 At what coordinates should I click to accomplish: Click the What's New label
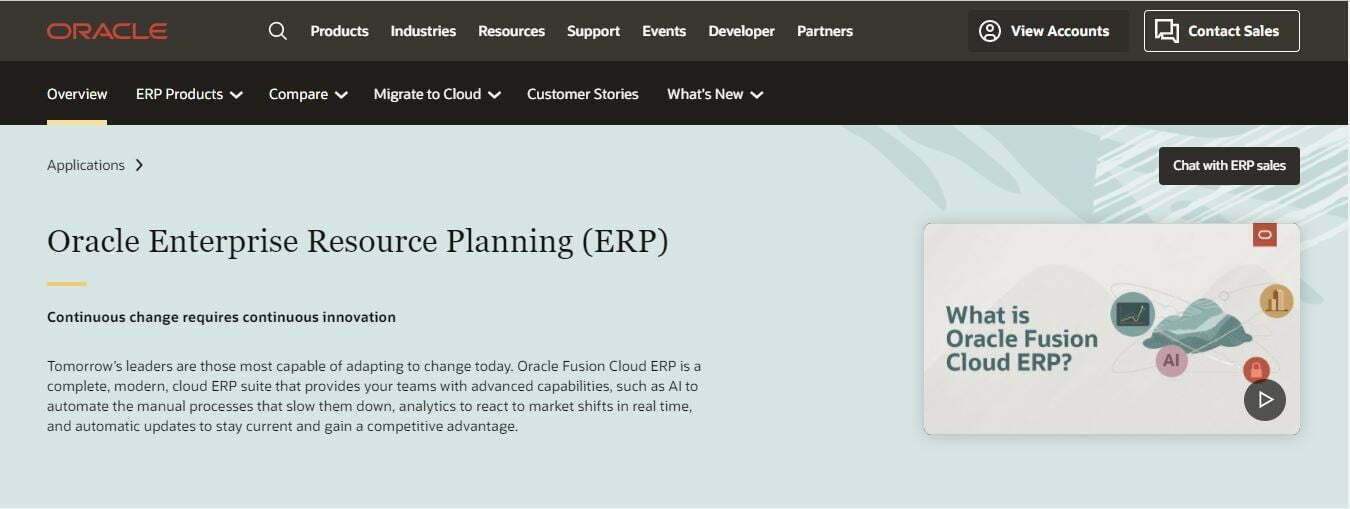click(705, 94)
